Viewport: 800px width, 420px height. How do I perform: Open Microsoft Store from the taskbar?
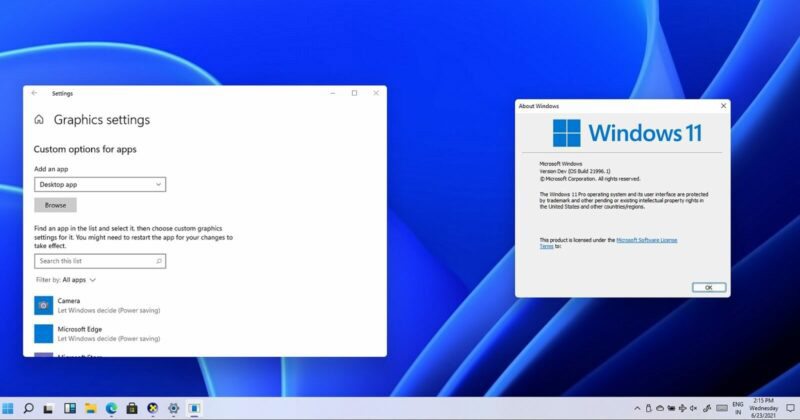click(x=132, y=408)
